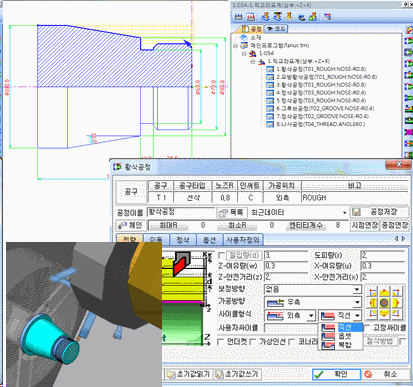Image resolution: width=413 pixels, height=387 pixels.
Task: Confirm with the 확인 button
Action: (x=336, y=374)
